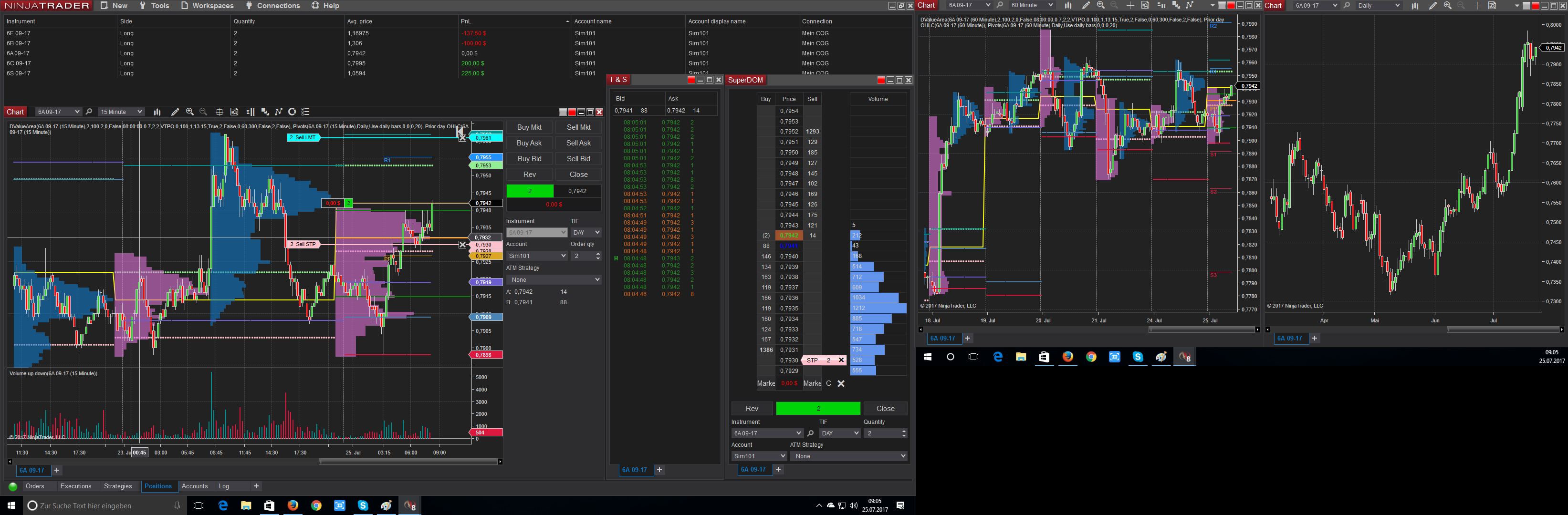Viewport: 1568px width, 515px height.
Task: Launch Firefox from the Windows taskbar
Action: point(293,505)
